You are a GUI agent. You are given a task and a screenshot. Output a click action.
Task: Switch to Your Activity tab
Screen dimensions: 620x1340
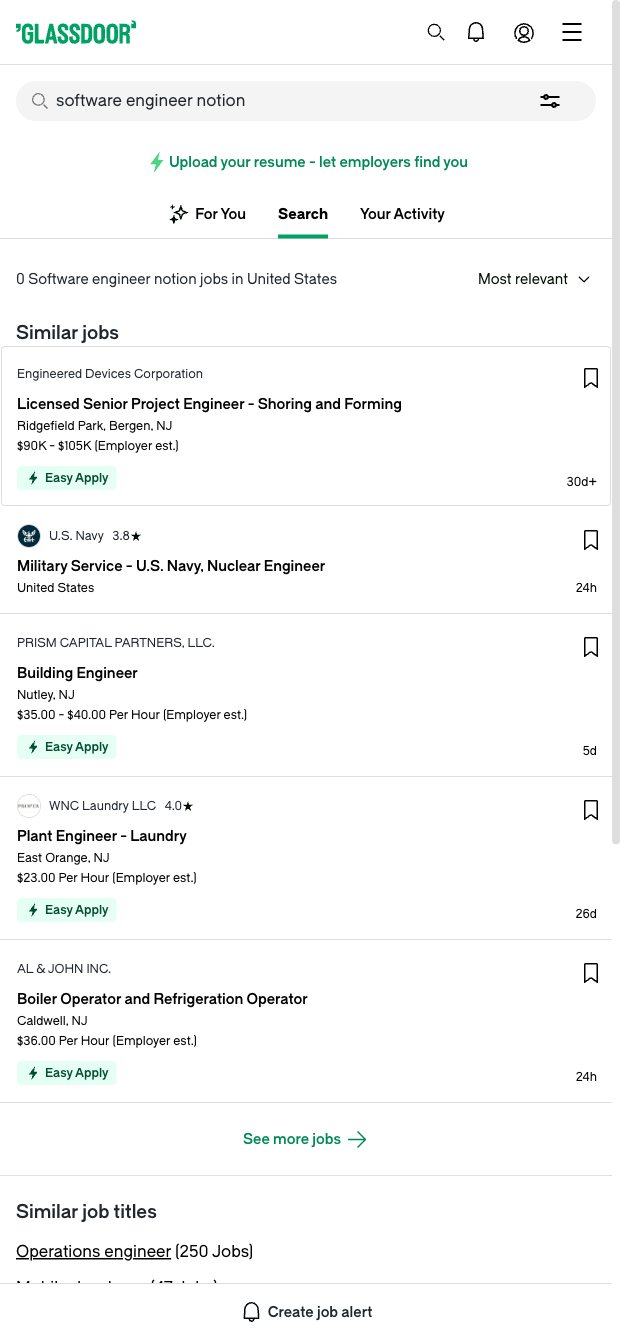pos(402,214)
